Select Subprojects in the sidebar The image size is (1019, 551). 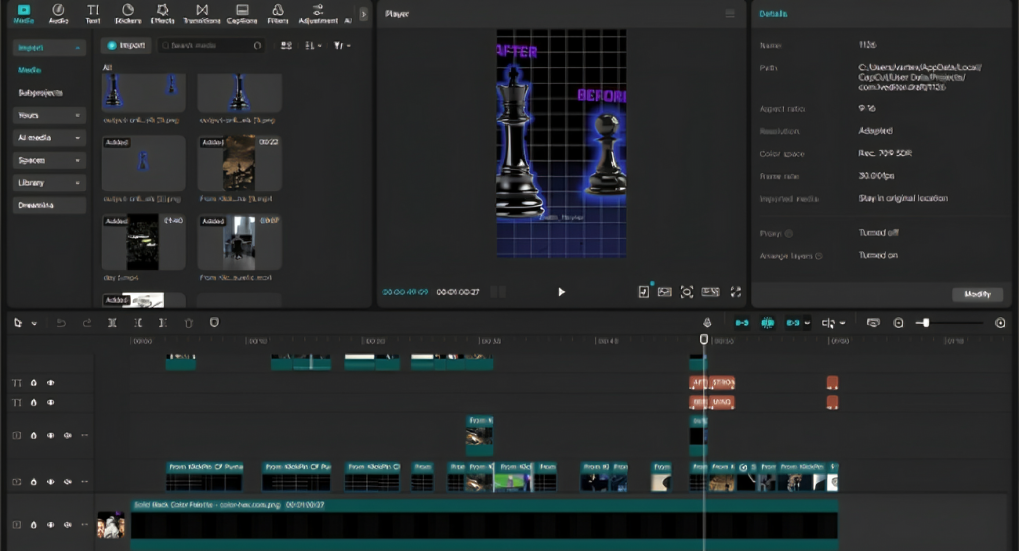click(40, 93)
